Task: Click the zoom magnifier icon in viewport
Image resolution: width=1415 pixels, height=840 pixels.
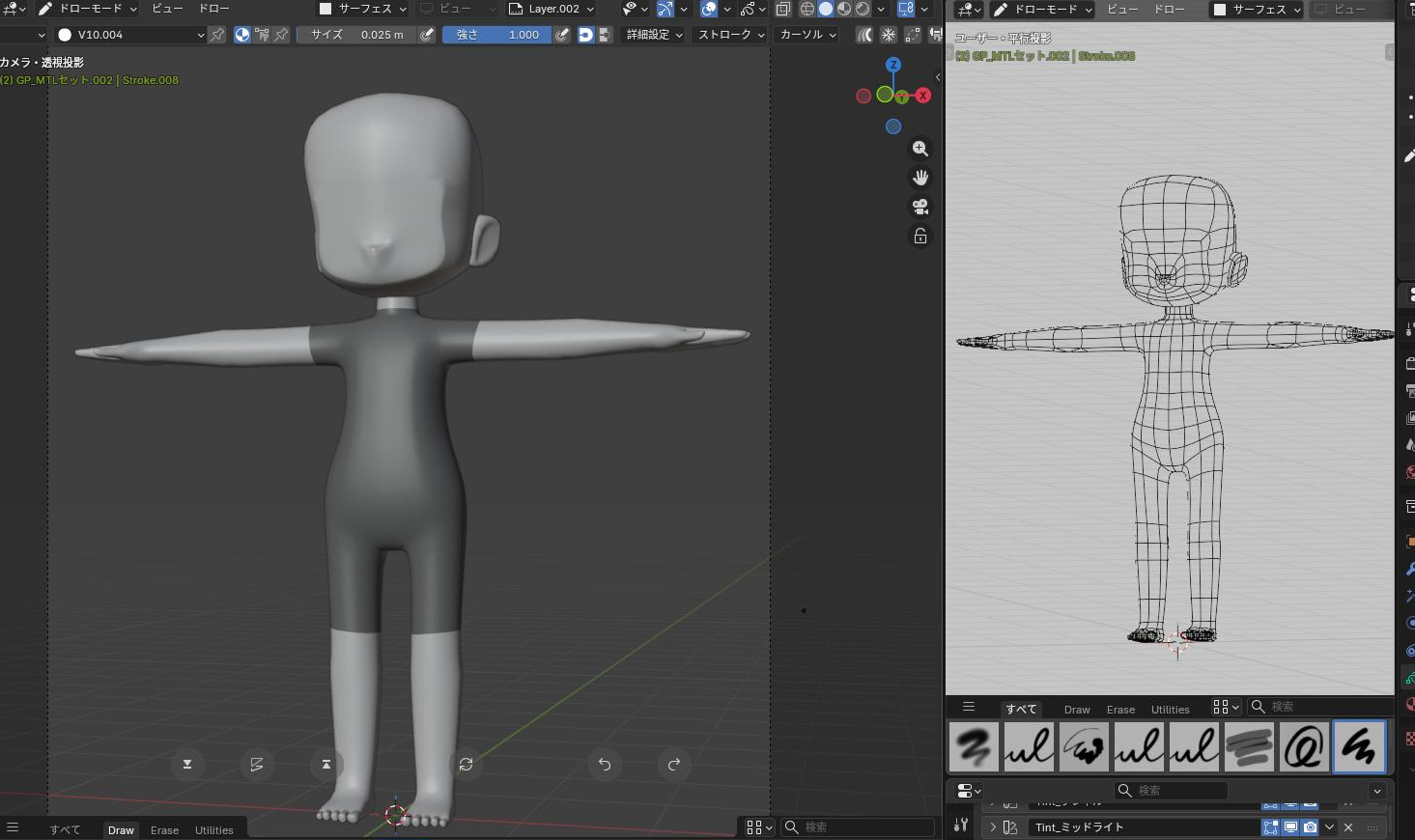Action: pos(920,149)
